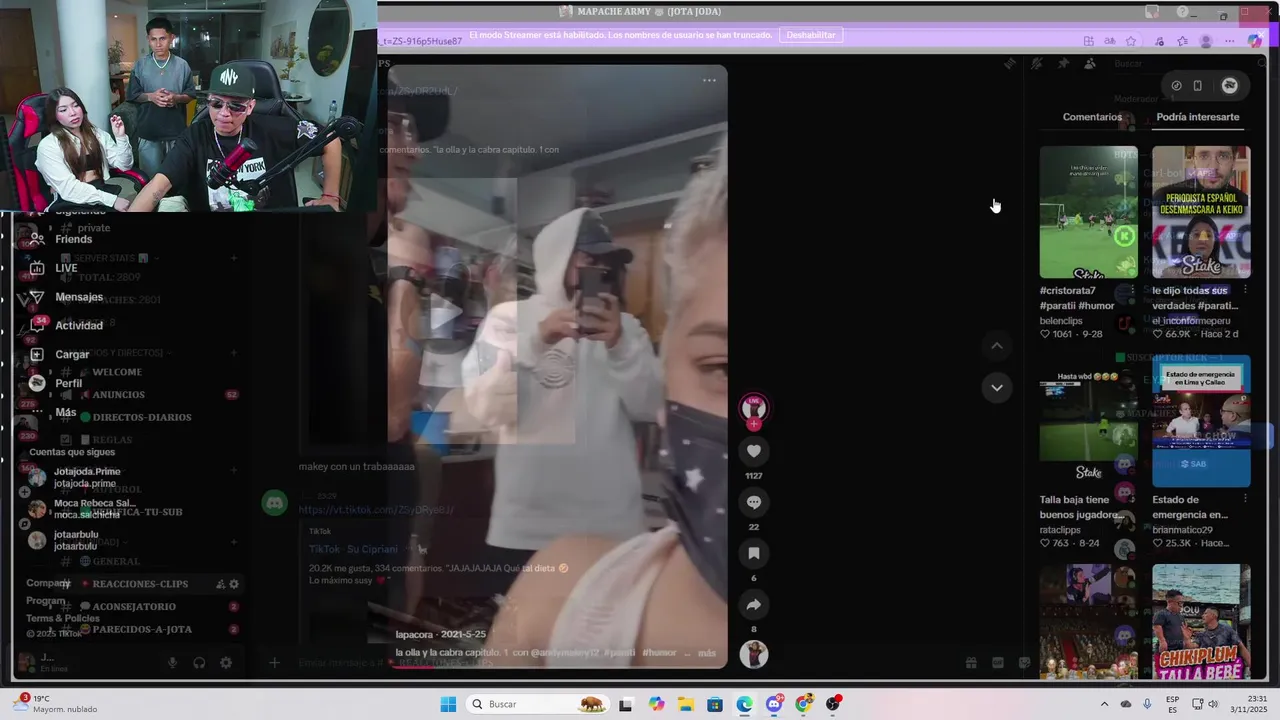
Task: Click the Windows Start button
Action: [x=448, y=704]
